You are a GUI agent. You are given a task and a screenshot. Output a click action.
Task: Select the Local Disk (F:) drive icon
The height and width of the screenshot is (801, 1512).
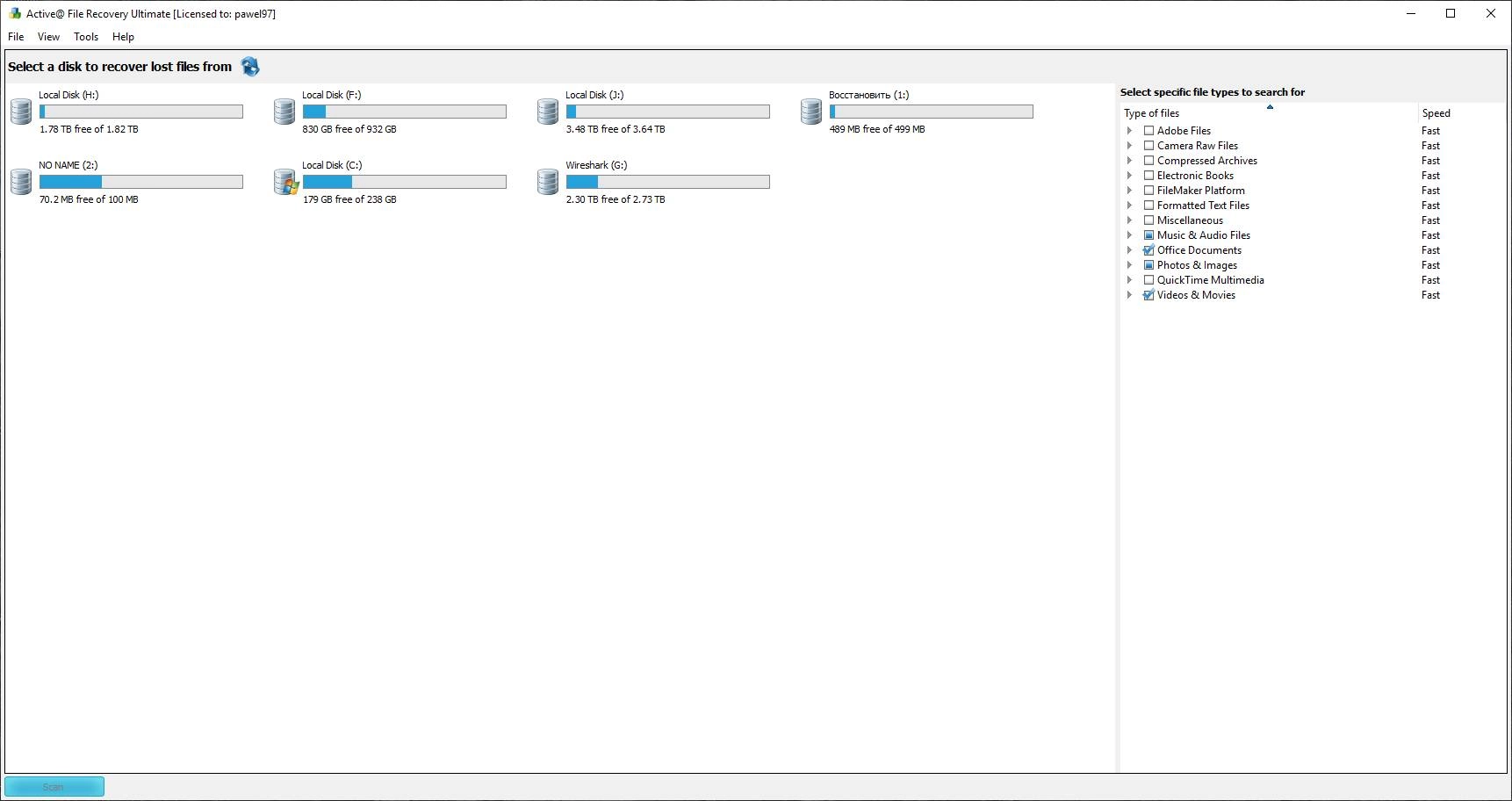click(x=284, y=112)
